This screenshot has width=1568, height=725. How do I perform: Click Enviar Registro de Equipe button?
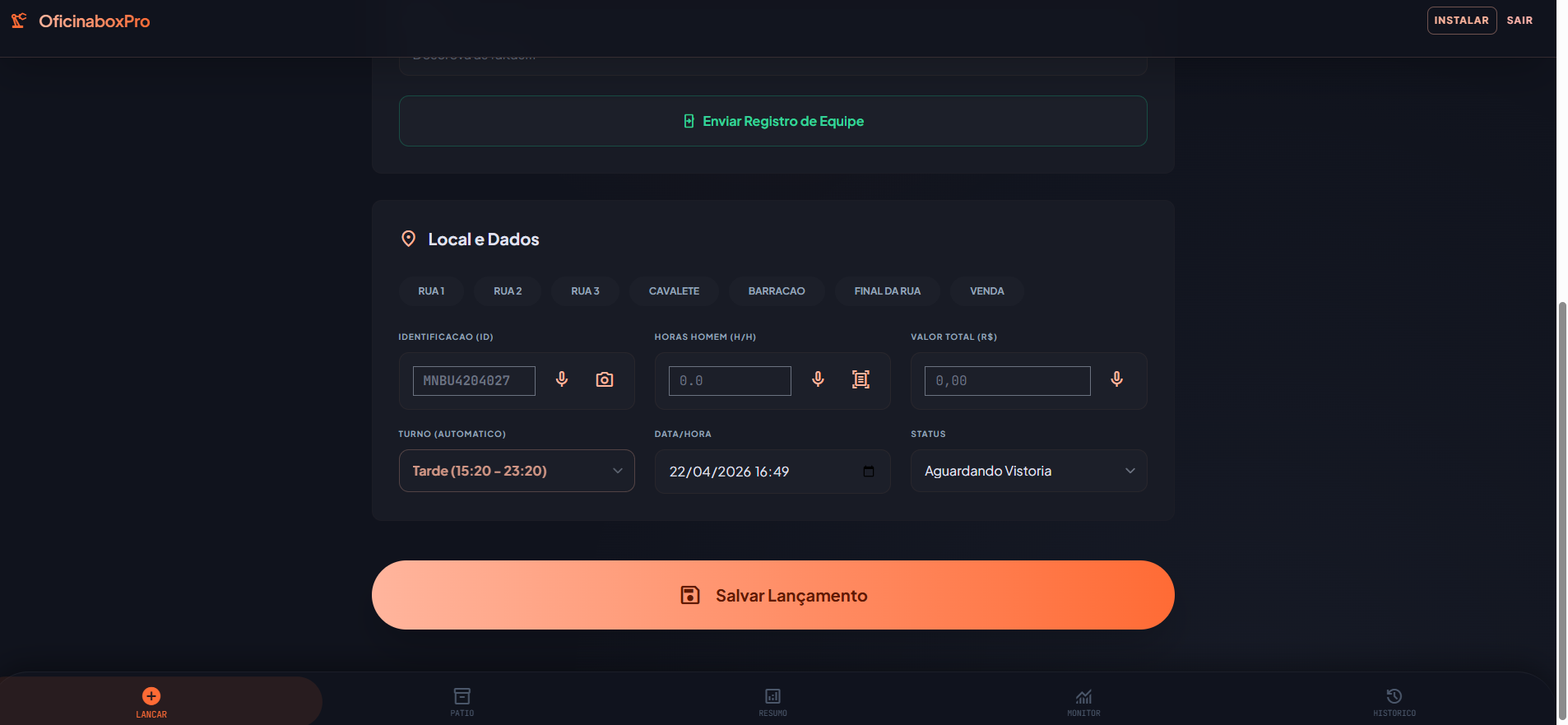[772, 121]
